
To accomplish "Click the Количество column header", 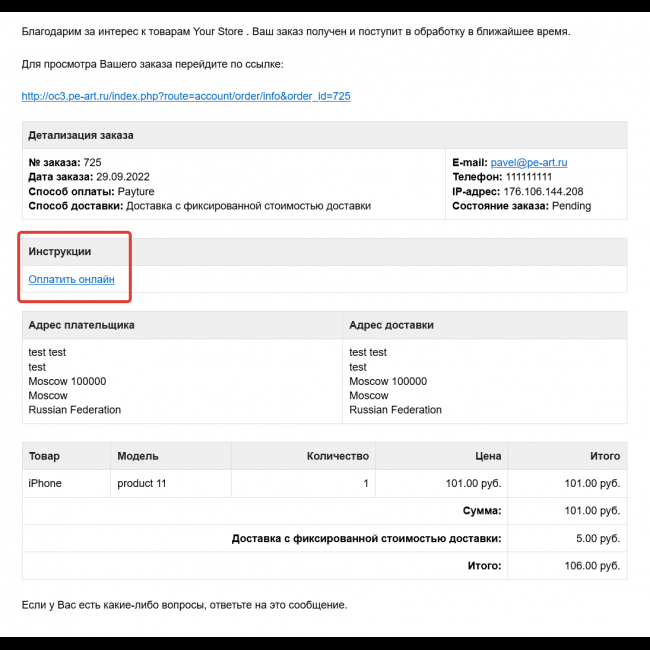I will click(337, 456).
